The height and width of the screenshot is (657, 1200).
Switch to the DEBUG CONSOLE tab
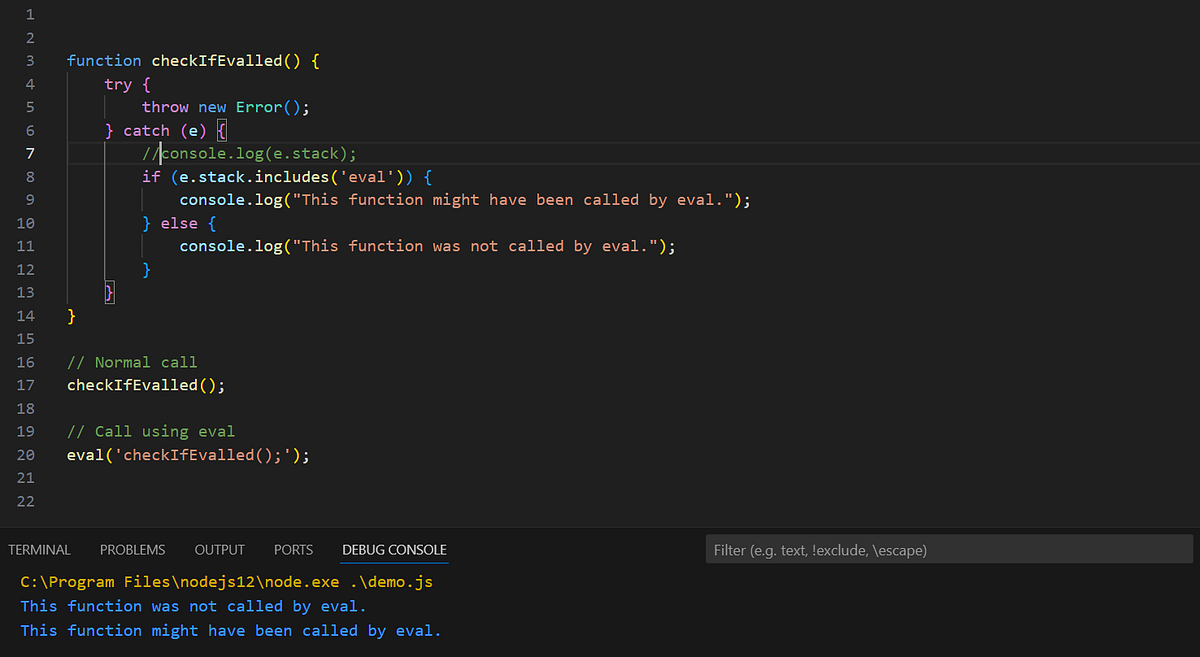point(395,549)
